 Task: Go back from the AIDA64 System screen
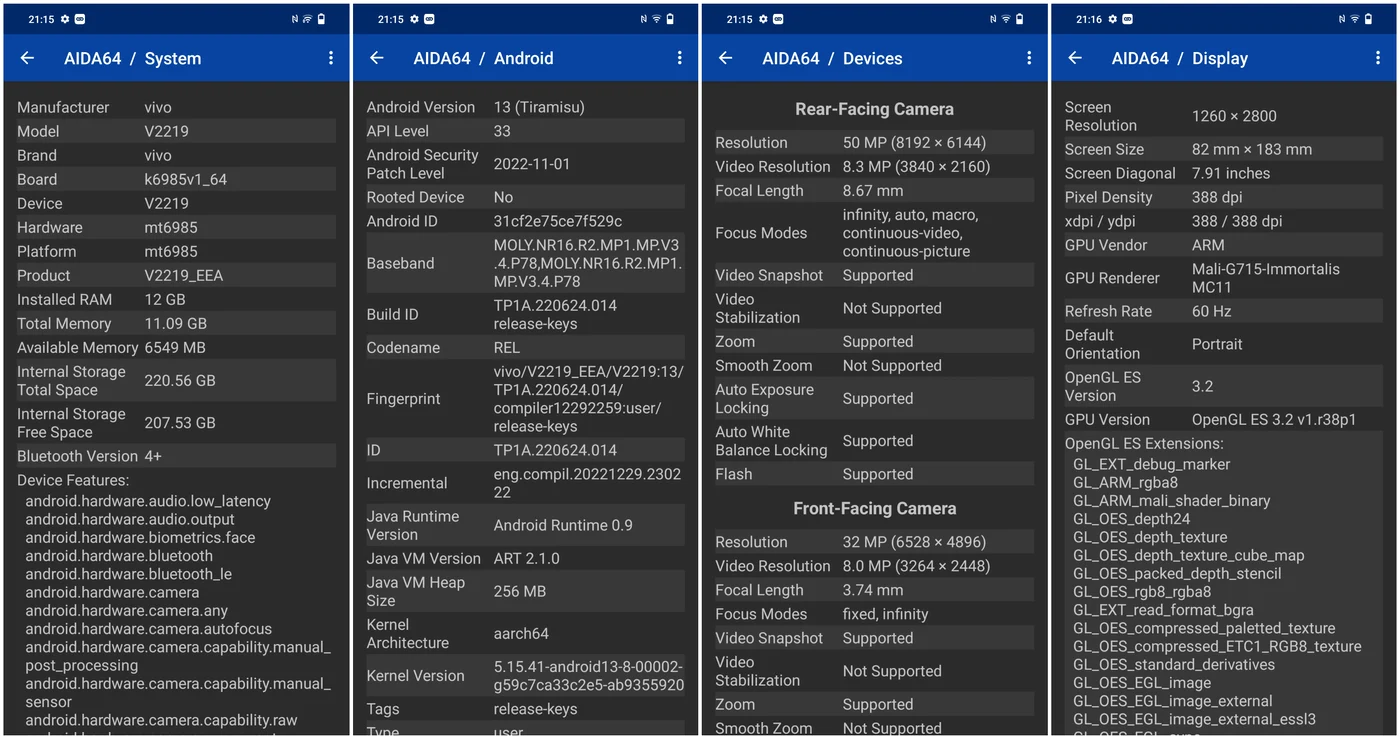coord(27,58)
